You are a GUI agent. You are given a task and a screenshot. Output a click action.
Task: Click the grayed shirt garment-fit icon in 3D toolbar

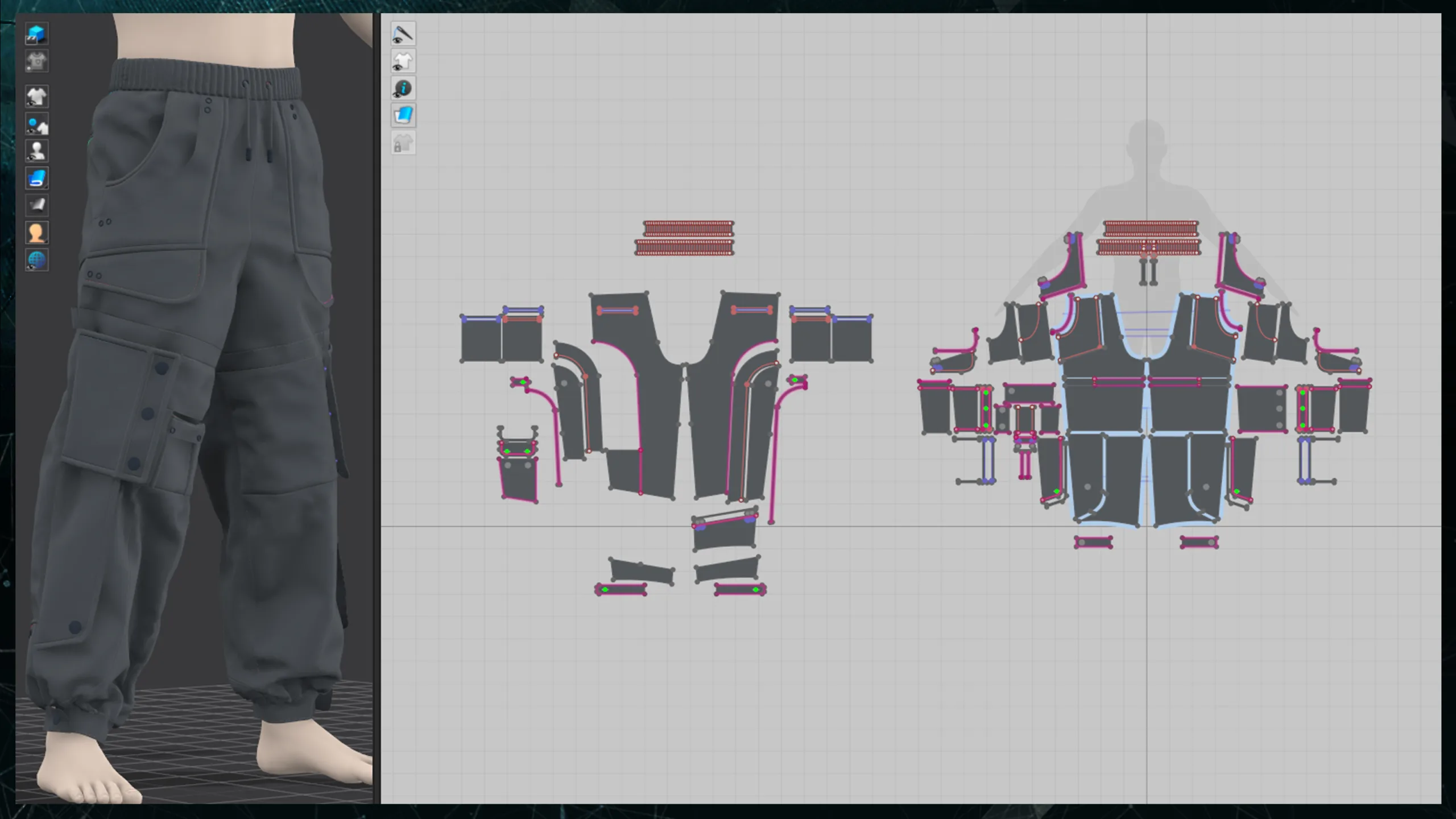37,61
